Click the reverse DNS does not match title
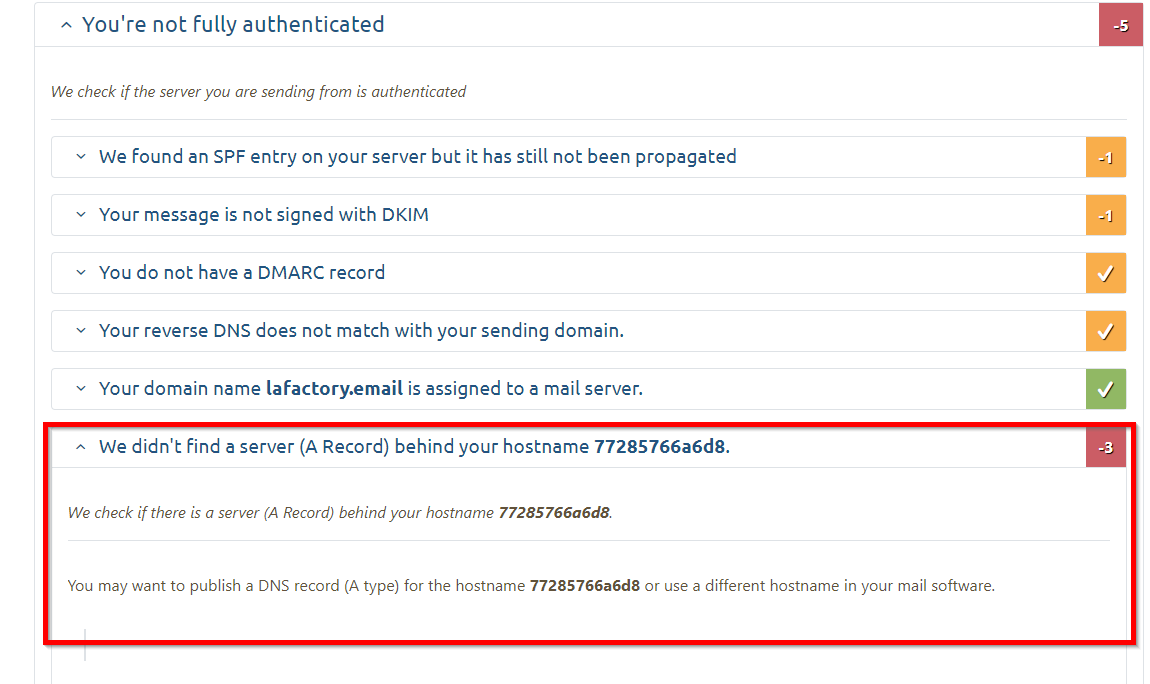The width and height of the screenshot is (1150, 684). click(x=361, y=331)
